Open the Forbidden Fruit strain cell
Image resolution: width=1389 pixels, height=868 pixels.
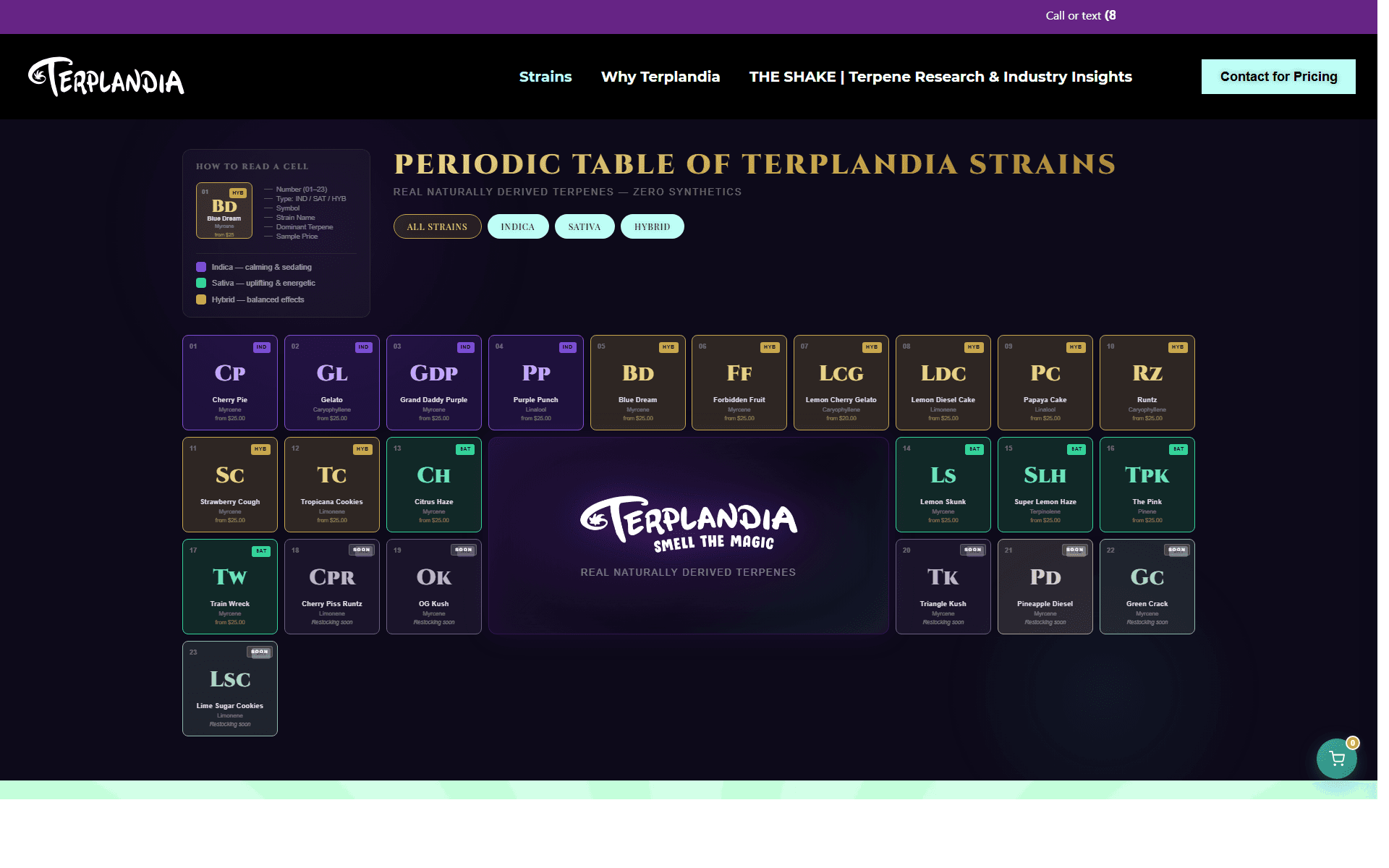pyautogui.click(x=739, y=383)
